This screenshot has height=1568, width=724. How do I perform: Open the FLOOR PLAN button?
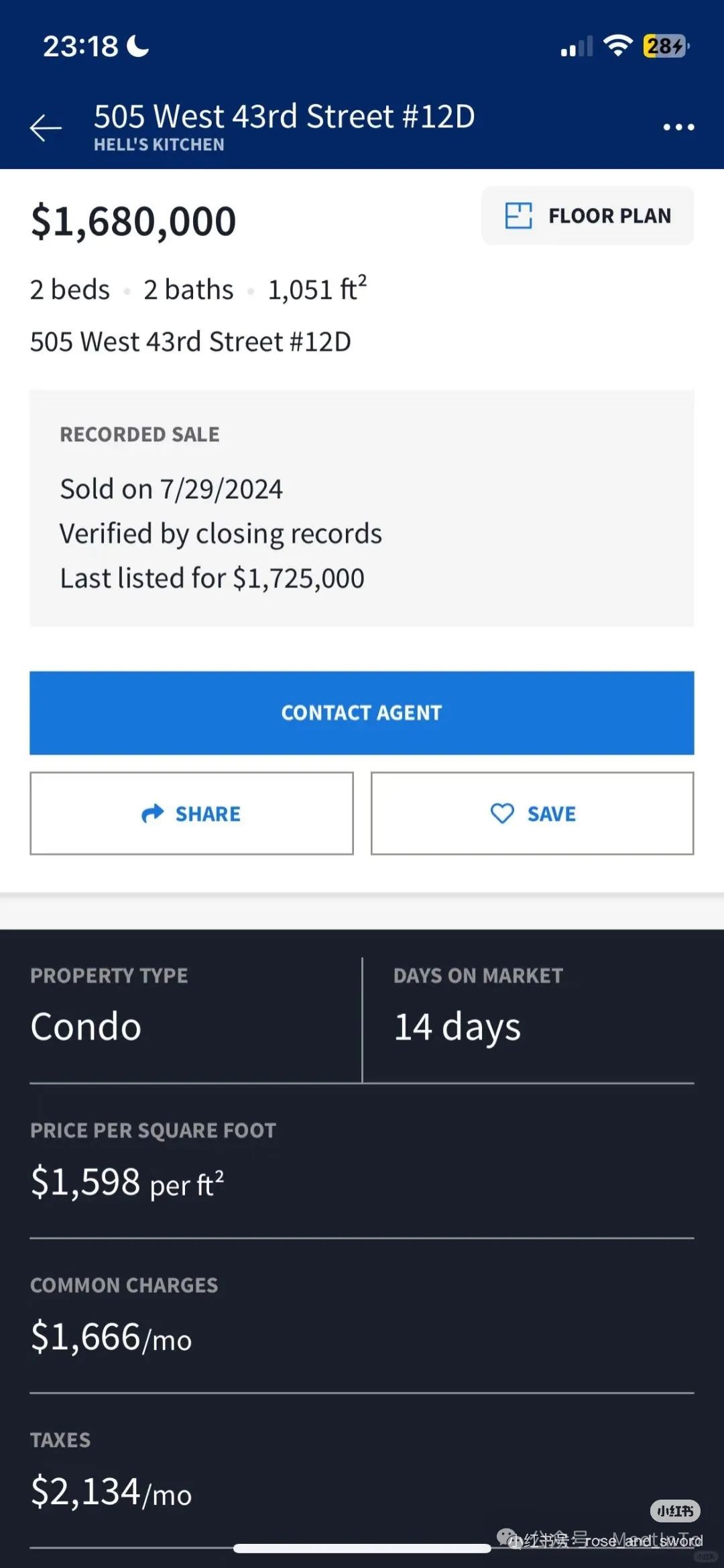click(x=588, y=216)
